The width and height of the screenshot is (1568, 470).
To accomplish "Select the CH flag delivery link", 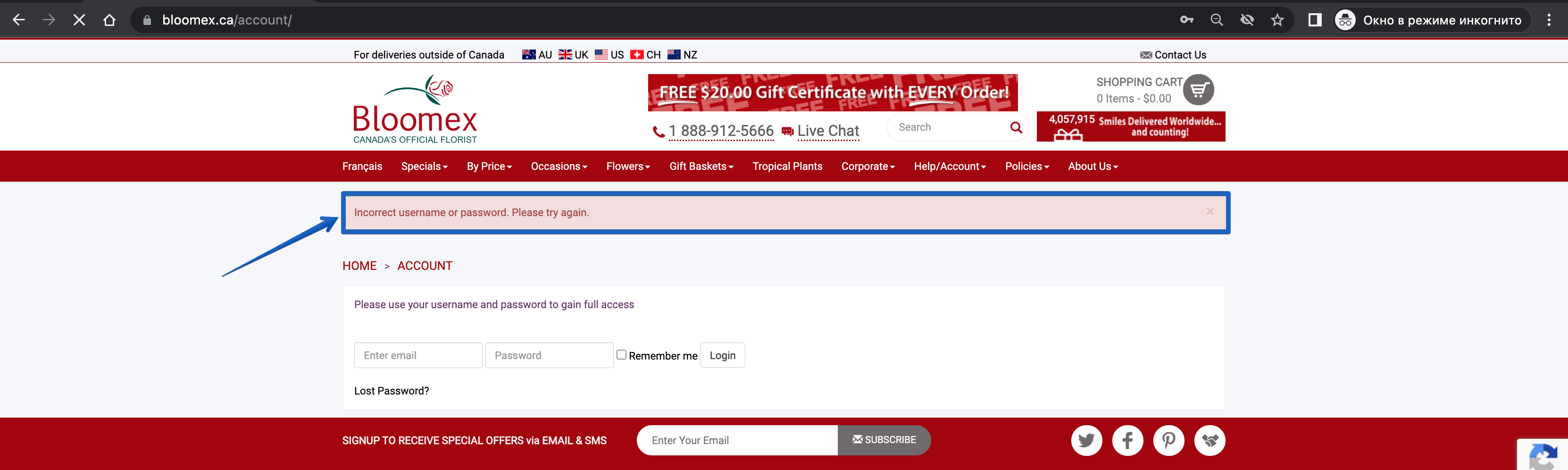I will click(645, 55).
